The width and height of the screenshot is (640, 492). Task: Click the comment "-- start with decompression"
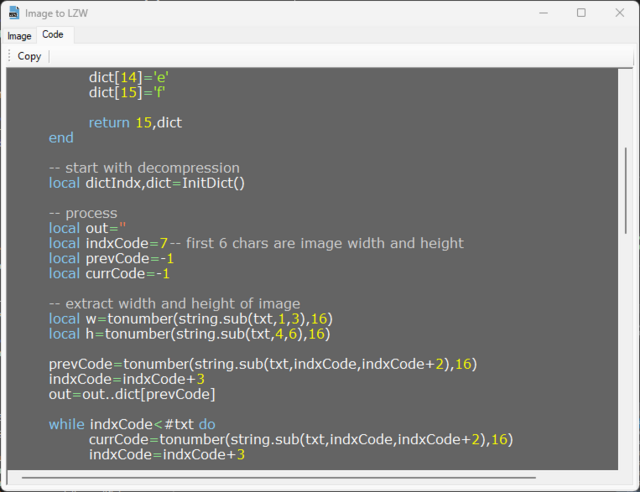click(144, 168)
